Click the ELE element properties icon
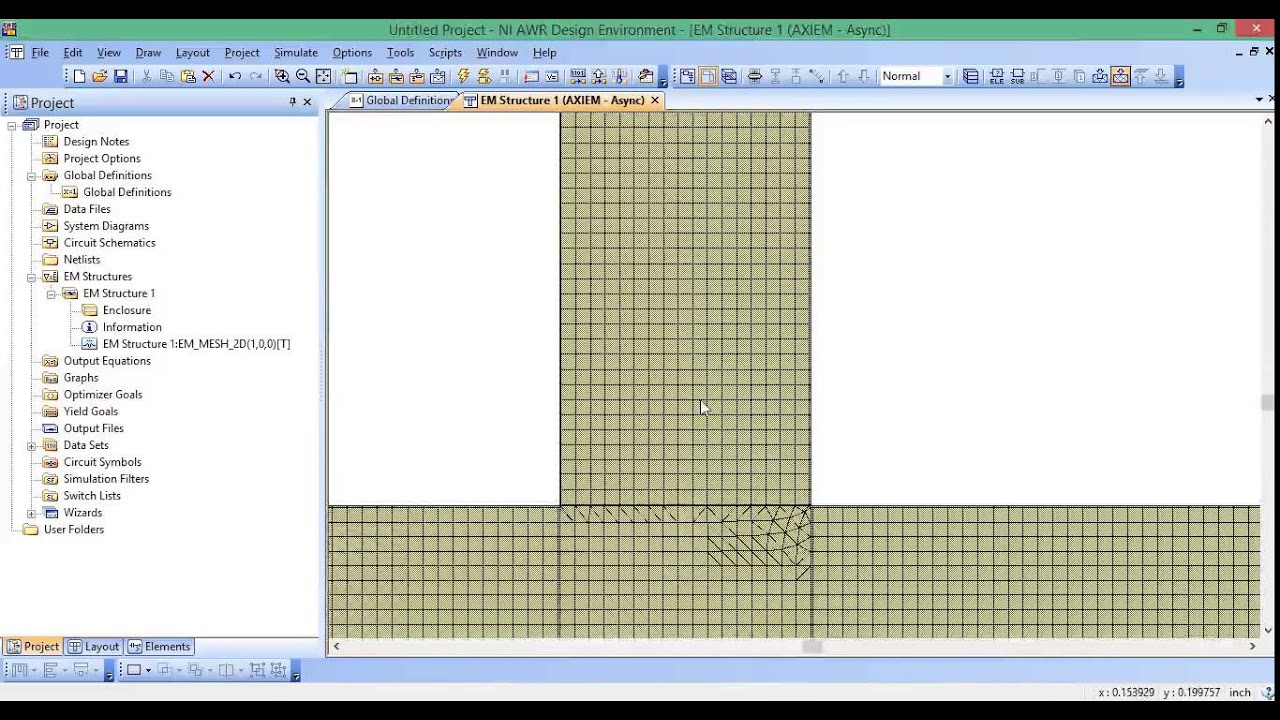This screenshot has width=1280, height=720. (997, 76)
